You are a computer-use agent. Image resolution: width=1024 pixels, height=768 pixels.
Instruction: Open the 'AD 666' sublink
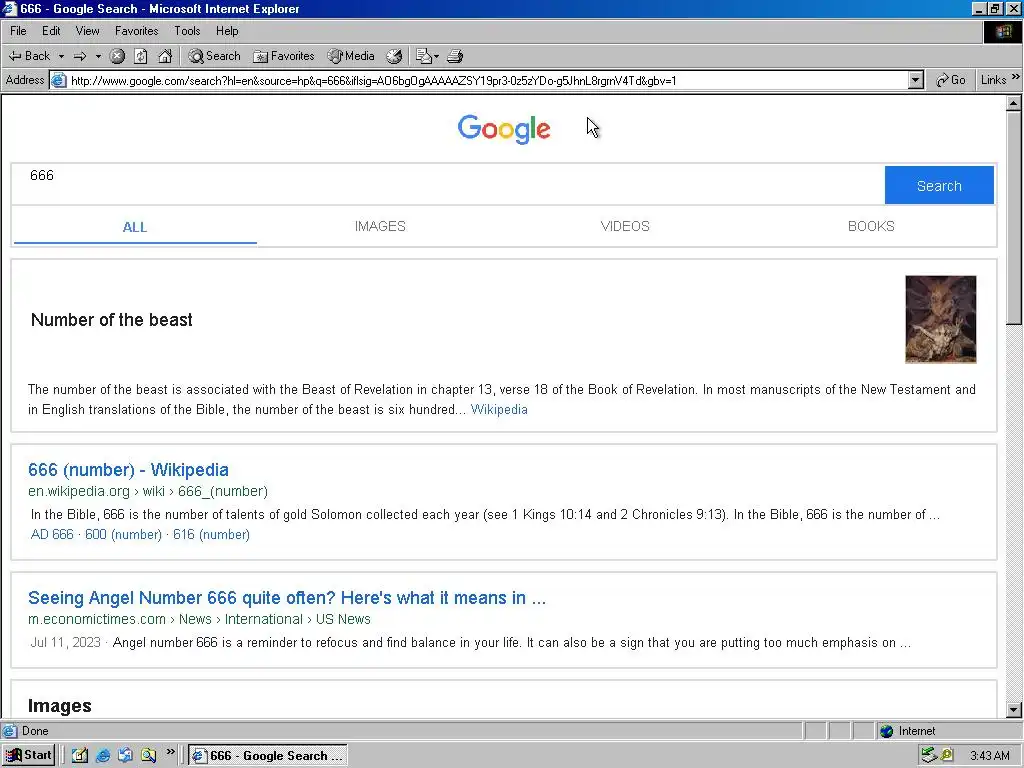(x=52, y=534)
